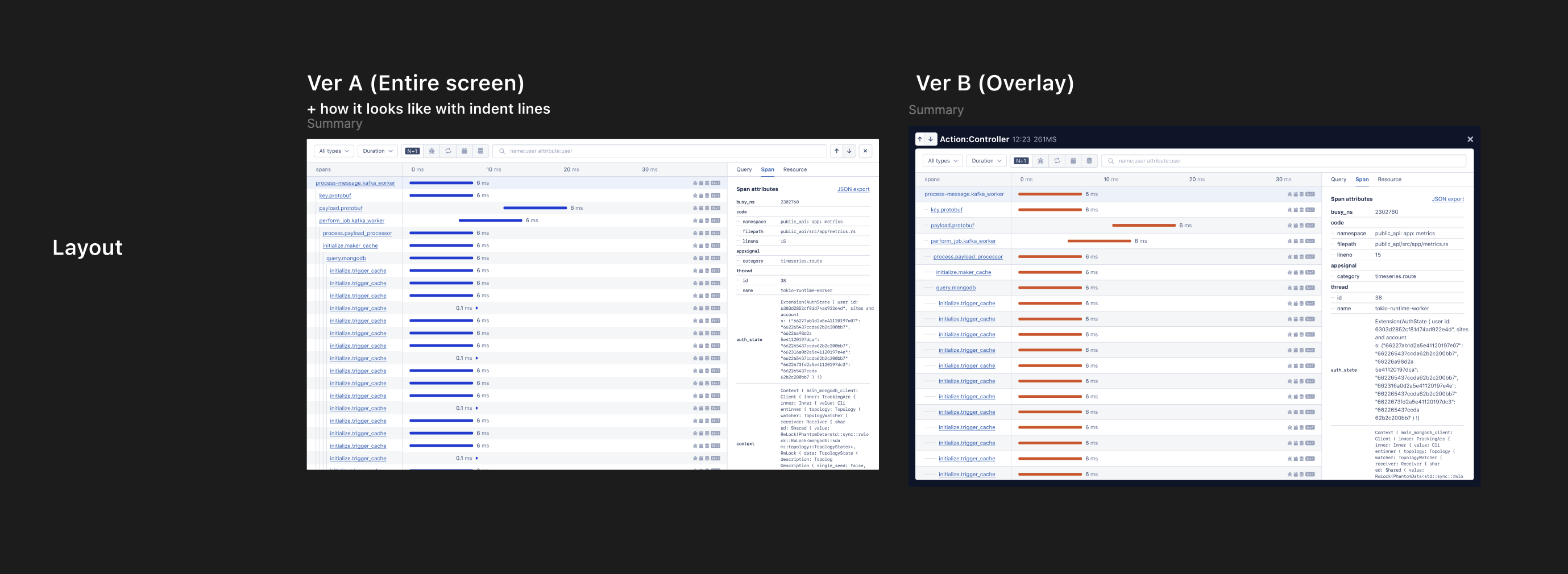Click the repeat-arrows filter icon in Ver A toolbar

pos(448,151)
